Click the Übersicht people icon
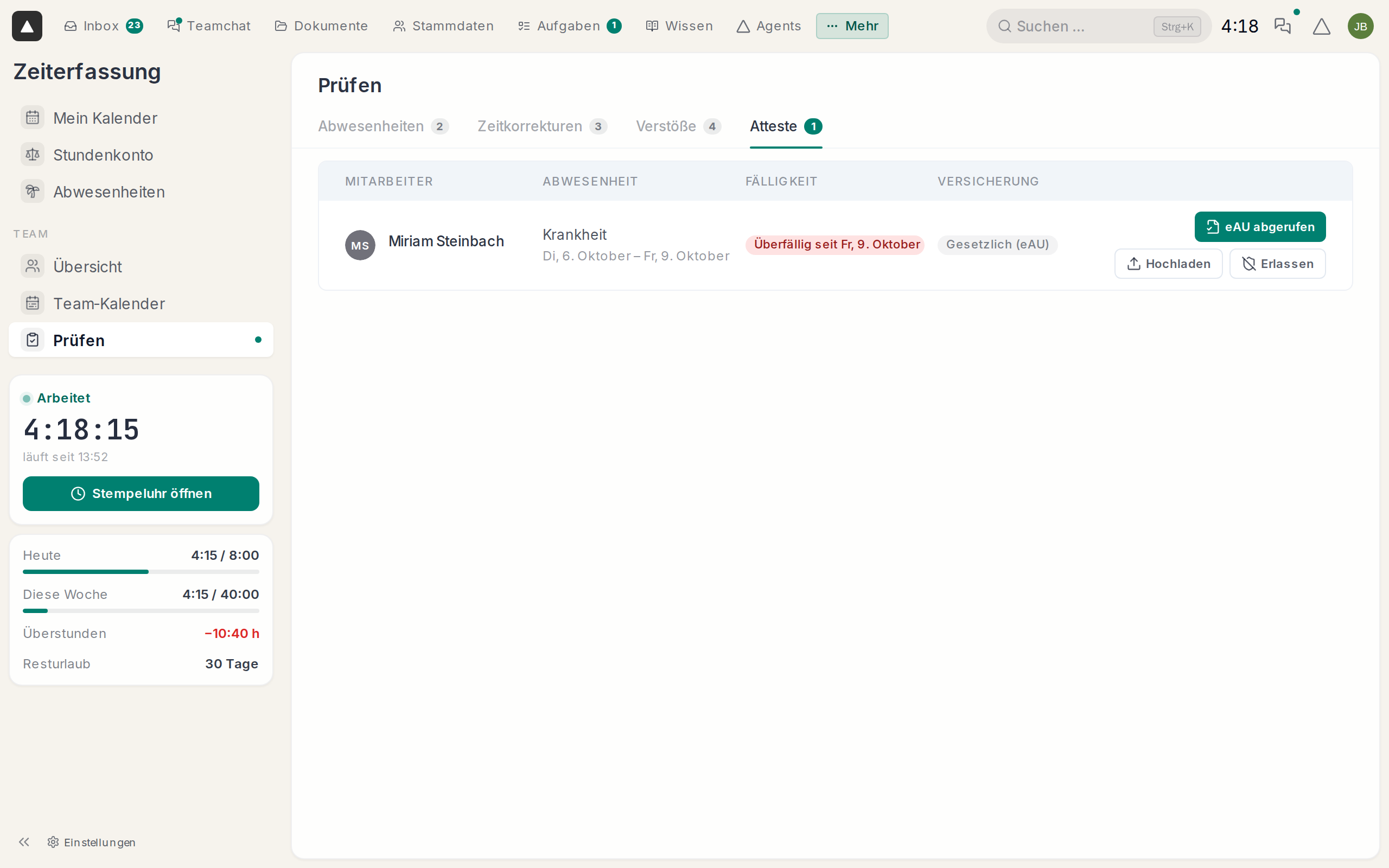 click(x=33, y=266)
